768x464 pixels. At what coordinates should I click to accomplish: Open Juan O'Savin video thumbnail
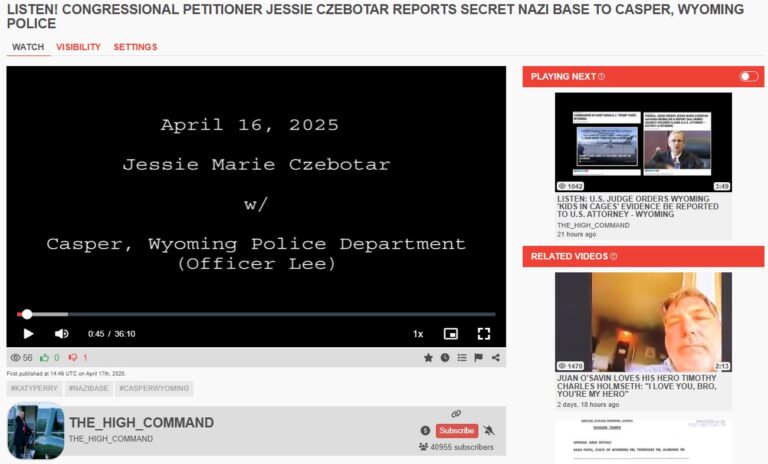tap(643, 322)
